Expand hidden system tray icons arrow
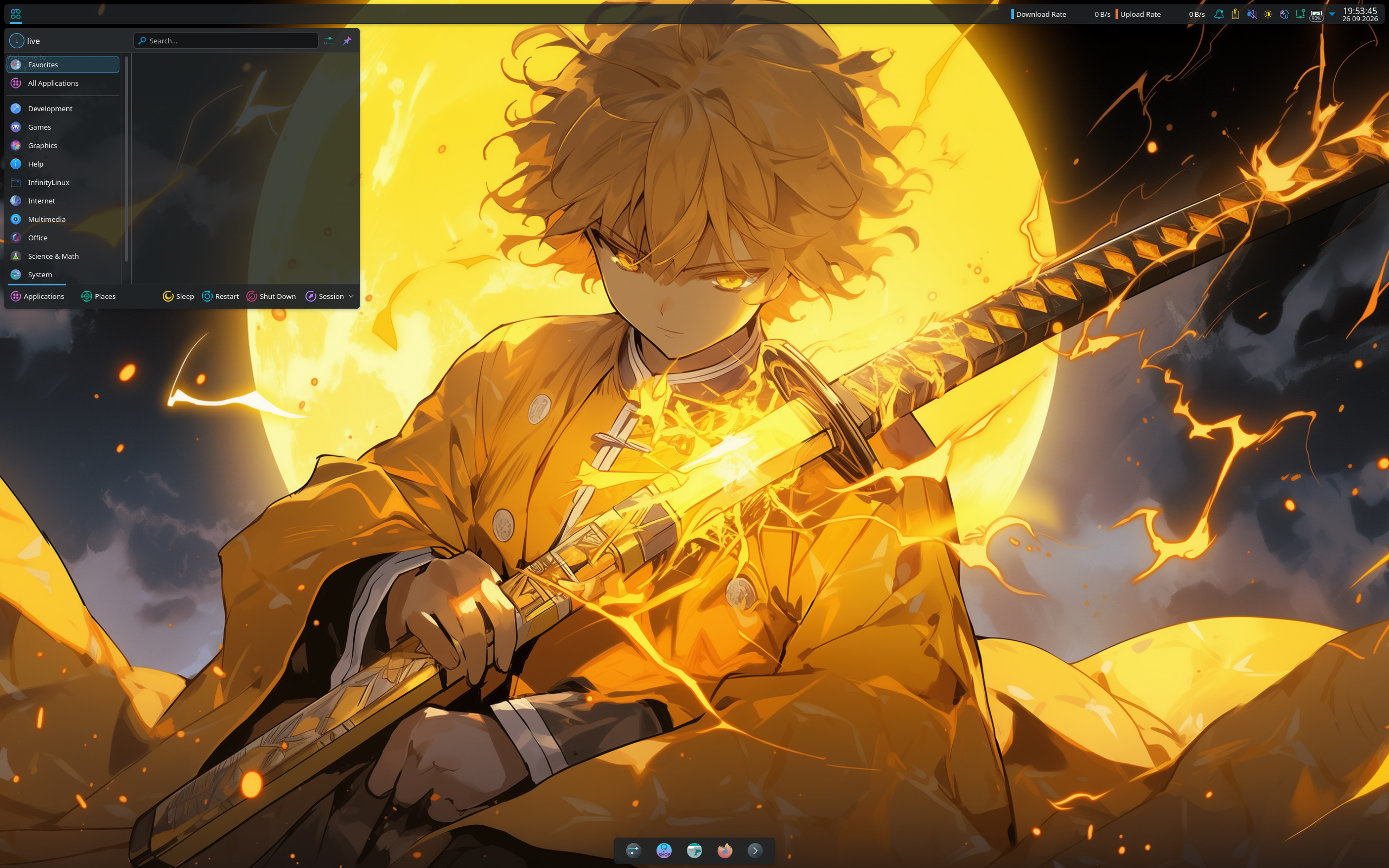 coord(1331,14)
